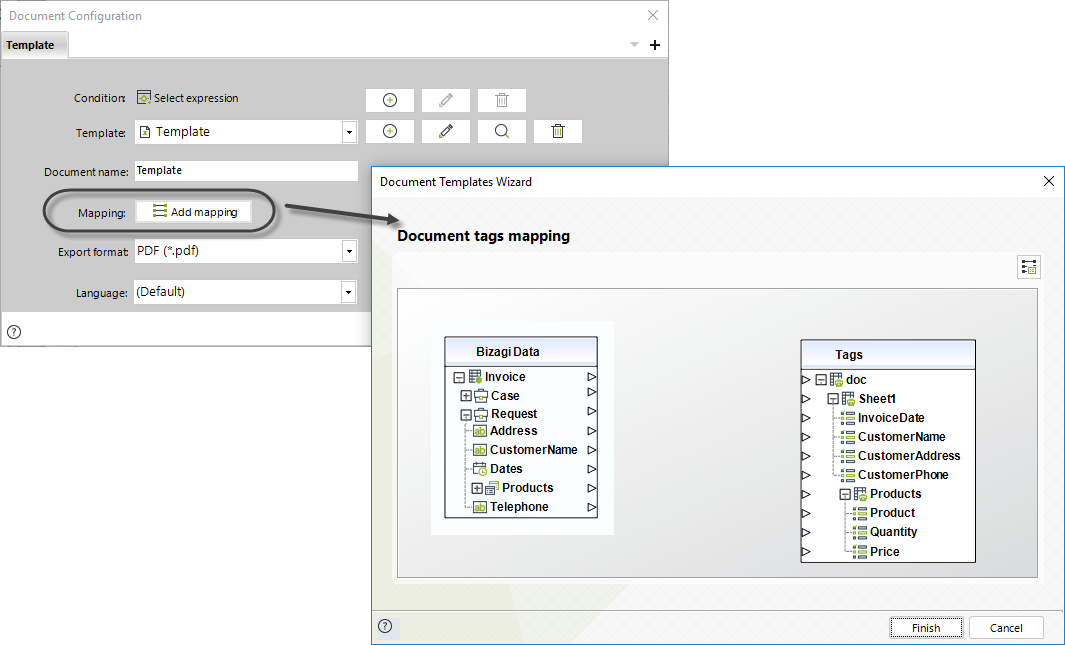Open the tab list dropdown arrow
This screenshot has height=645, width=1065.
634,45
